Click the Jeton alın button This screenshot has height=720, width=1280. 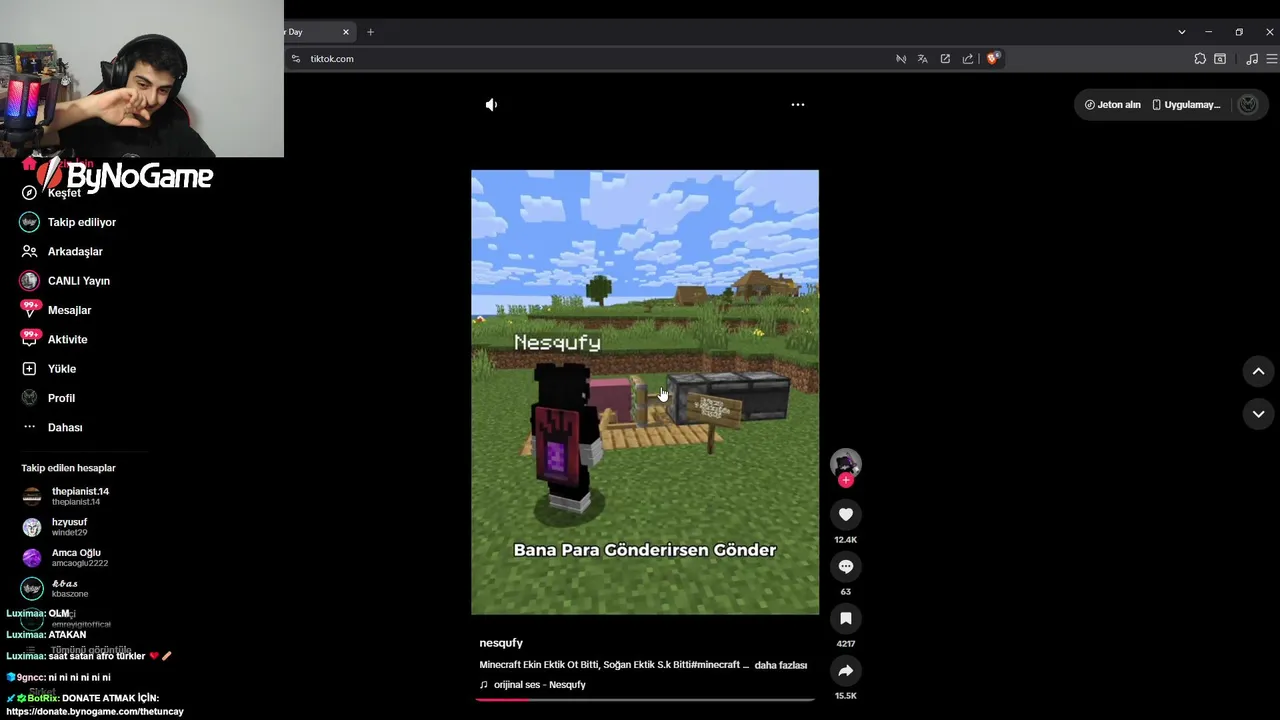pos(1112,104)
